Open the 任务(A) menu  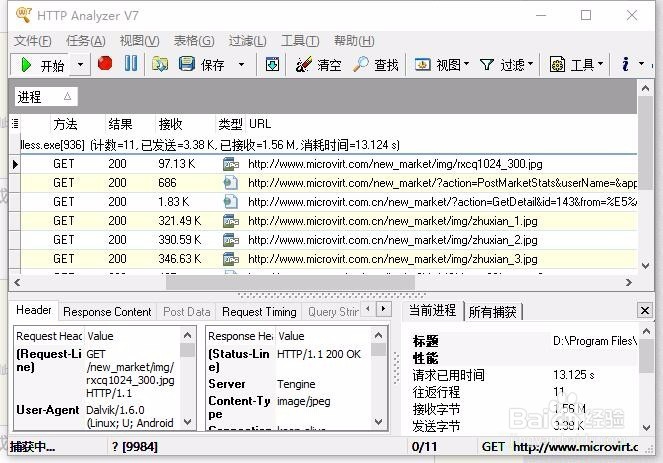point(85,41)
